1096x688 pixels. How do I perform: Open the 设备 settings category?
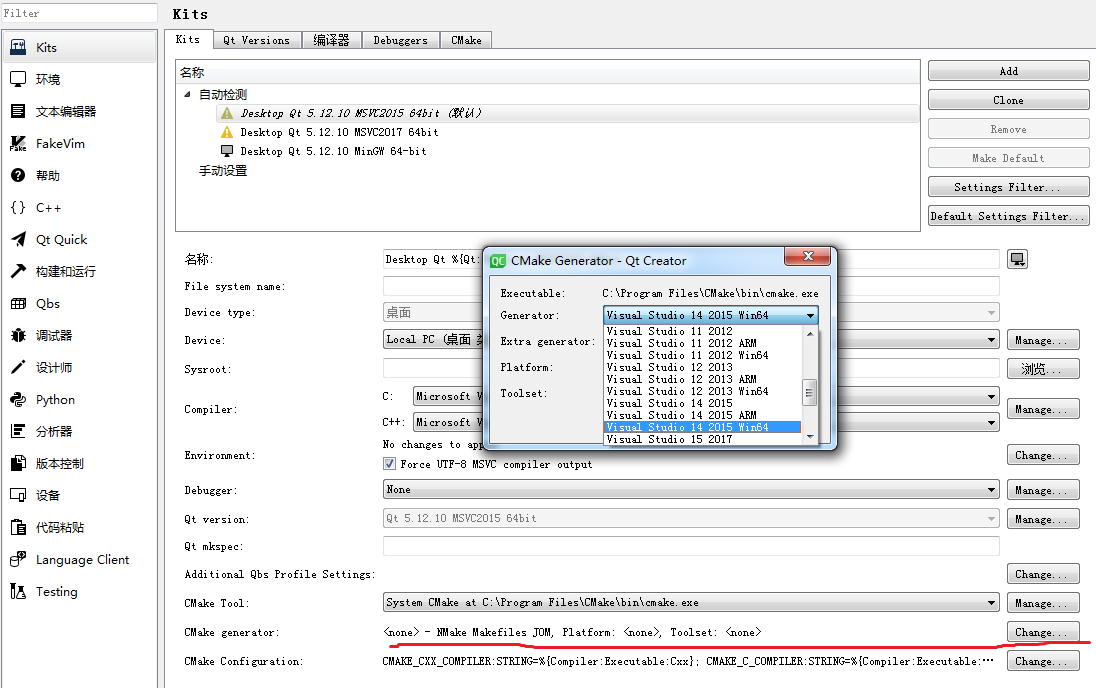79,496
